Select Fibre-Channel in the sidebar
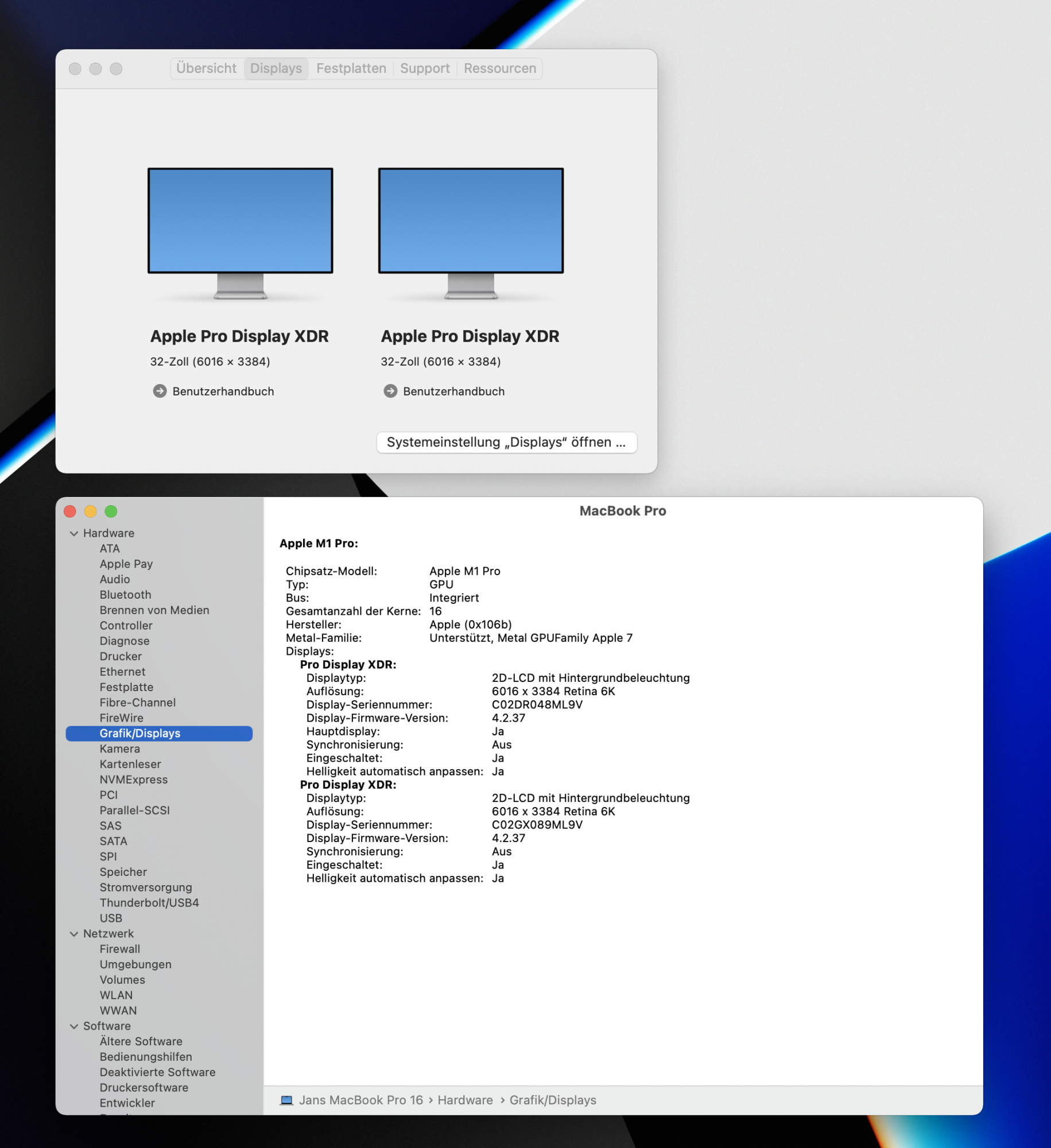The width and height of the screenshot is (1051, 1148). pos(138,703)
